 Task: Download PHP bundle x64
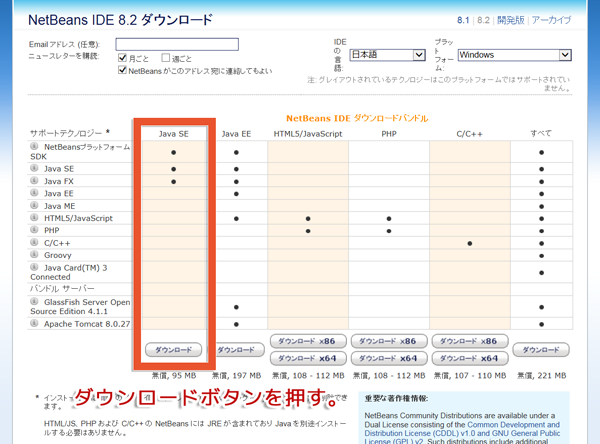coord(389,358)
